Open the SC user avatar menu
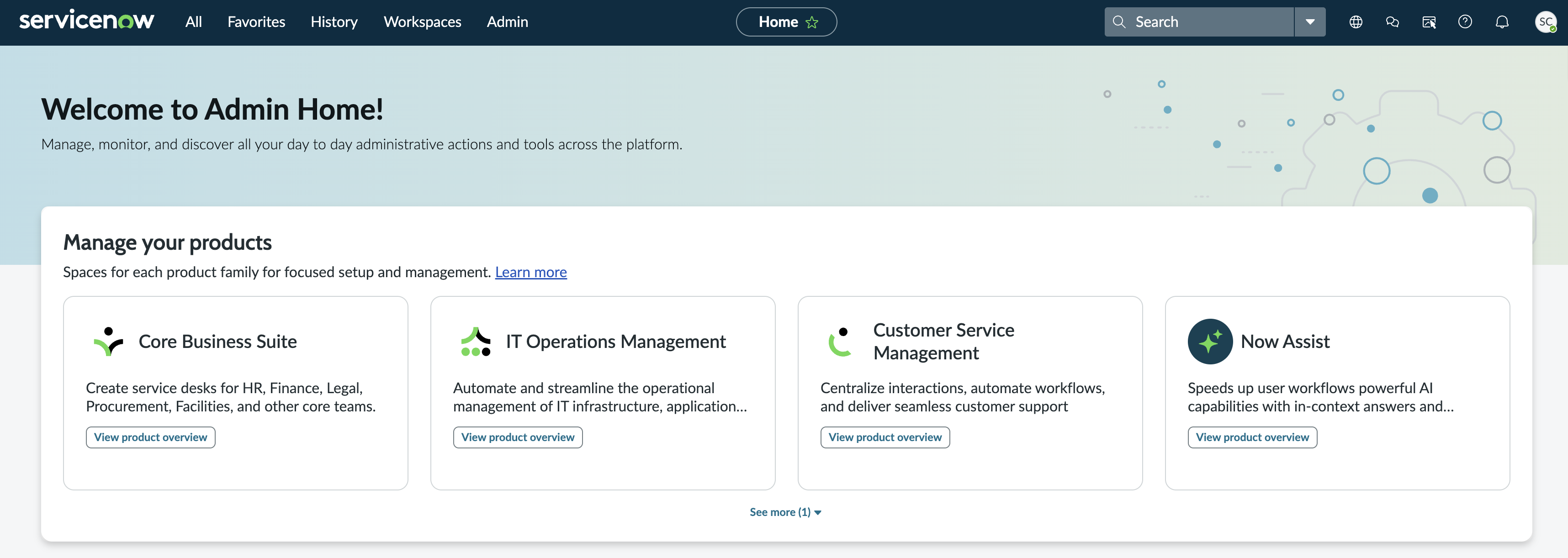The width and height of the screenshot is (1568, 558). (x=1546, y=22)
